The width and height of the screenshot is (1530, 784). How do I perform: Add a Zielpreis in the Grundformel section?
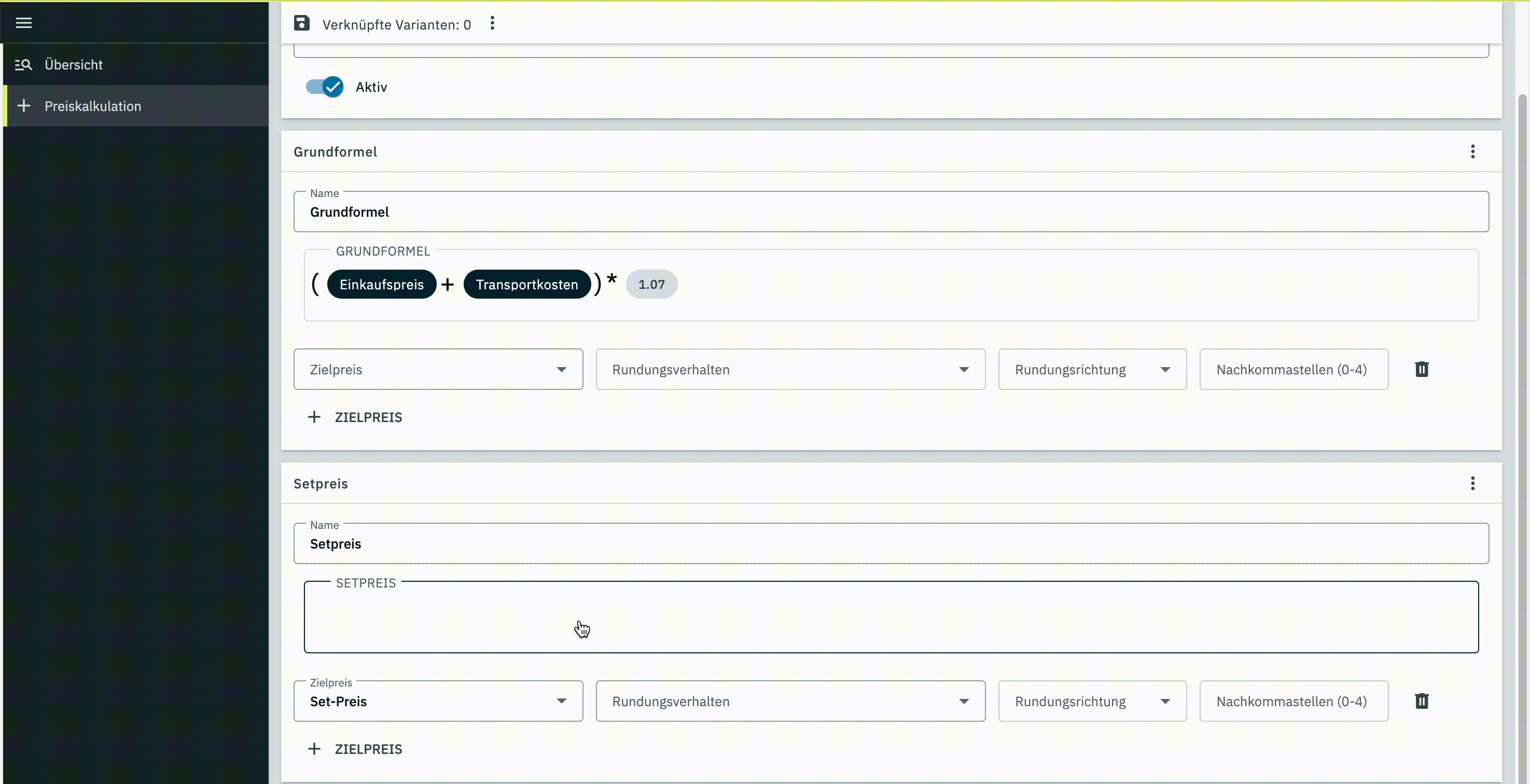355,417
